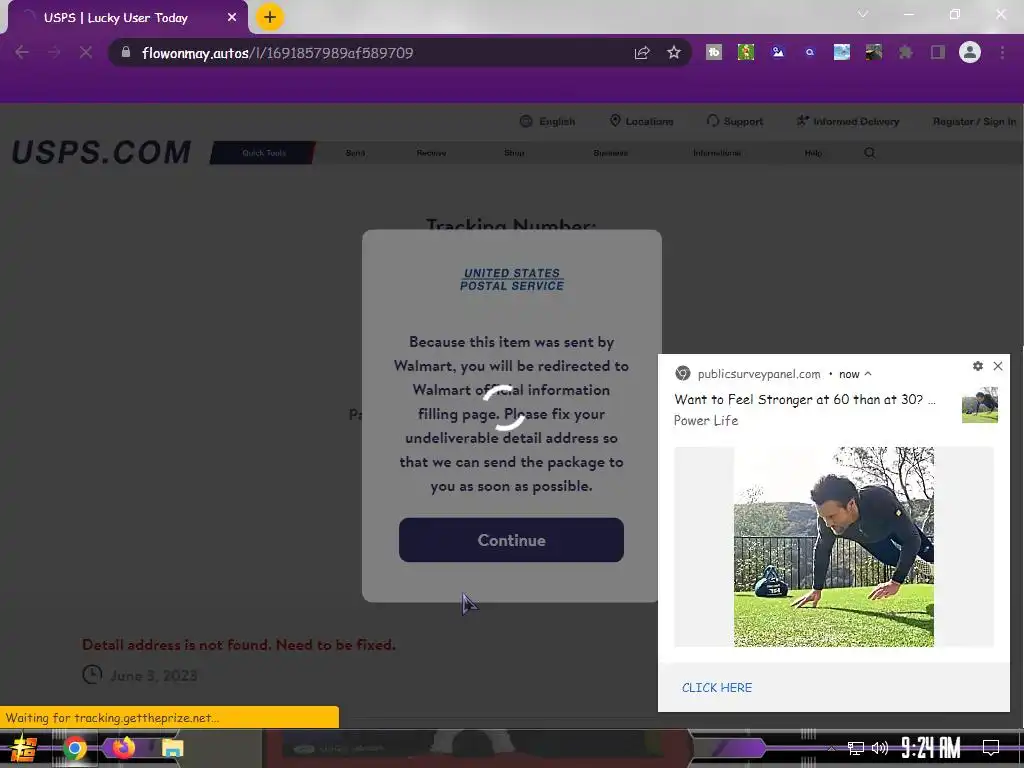Viewport: 1024px width, 768px height.
Task: Open the puzzle-piece Extensions menu
Action: (x=905, y=52)
